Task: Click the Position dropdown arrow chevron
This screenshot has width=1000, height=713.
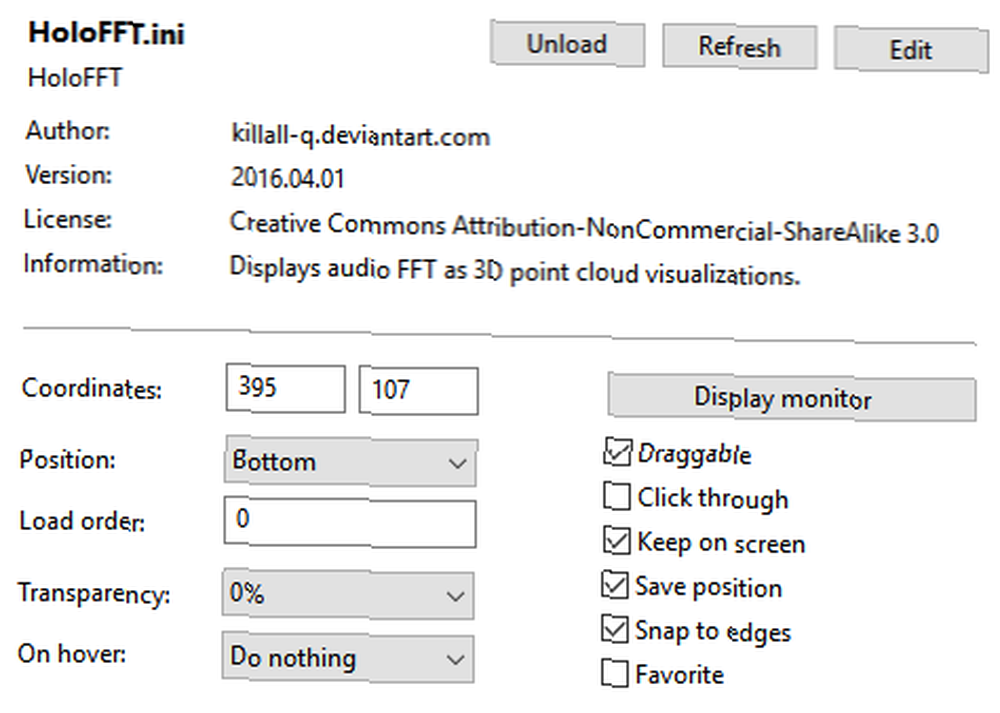Action: [457, 464]
